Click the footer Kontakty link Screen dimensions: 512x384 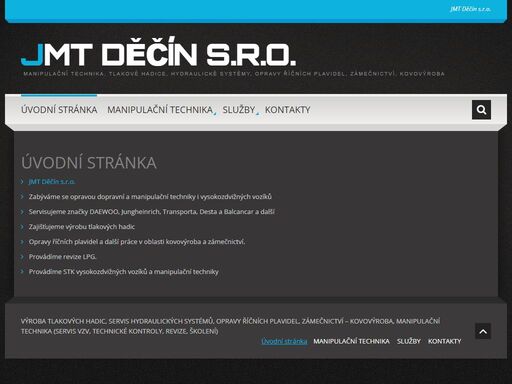[x=444, y=341]
